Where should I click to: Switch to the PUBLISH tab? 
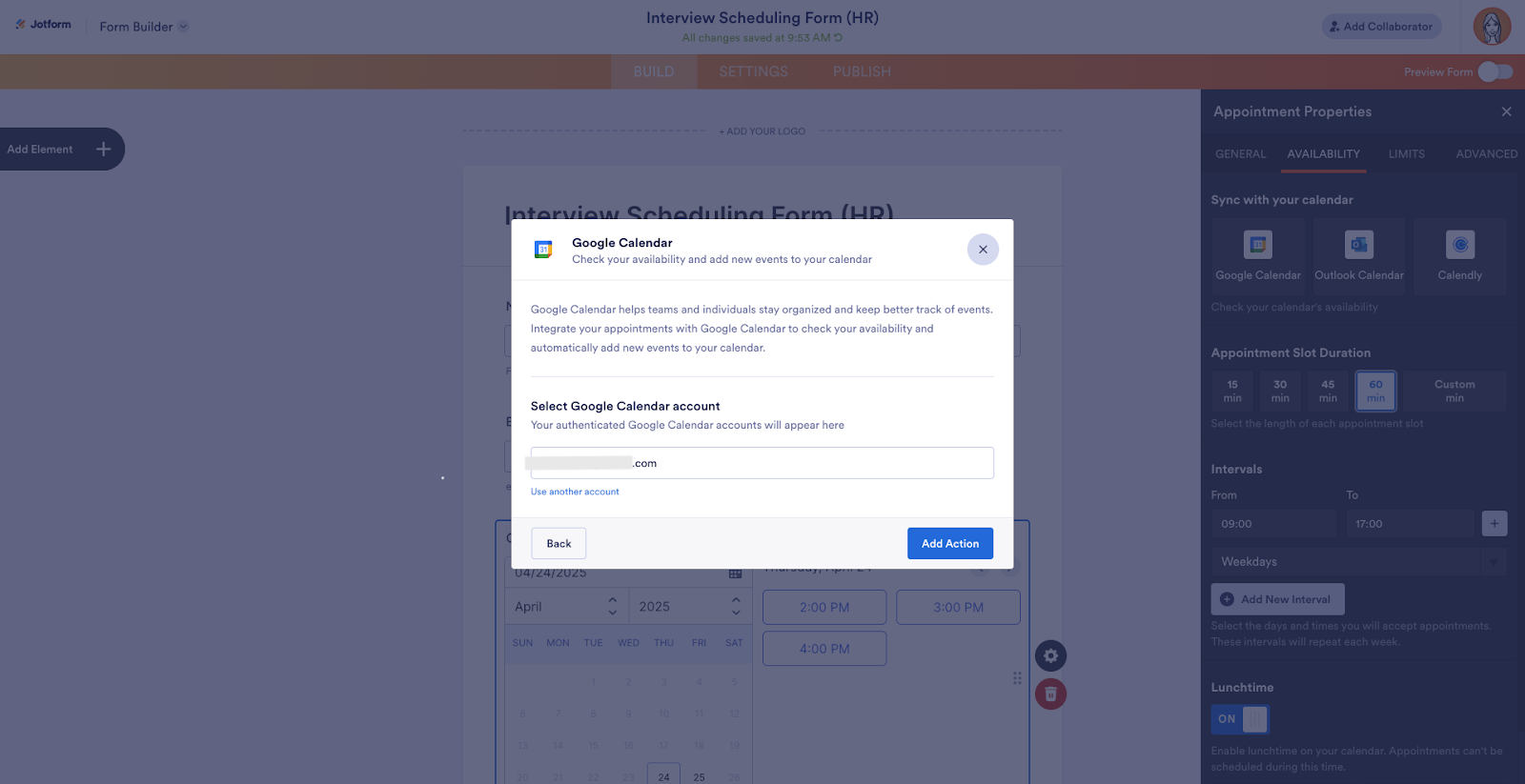(862, 71)
